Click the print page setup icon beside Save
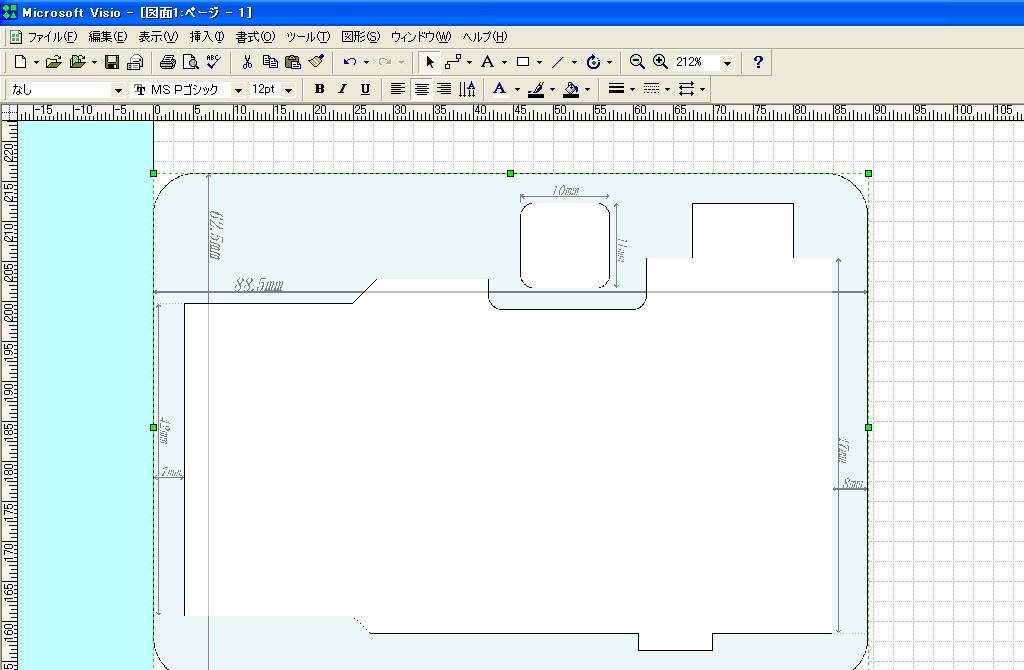Screen dimensions: 1024x670 click(x=135, y=62)
